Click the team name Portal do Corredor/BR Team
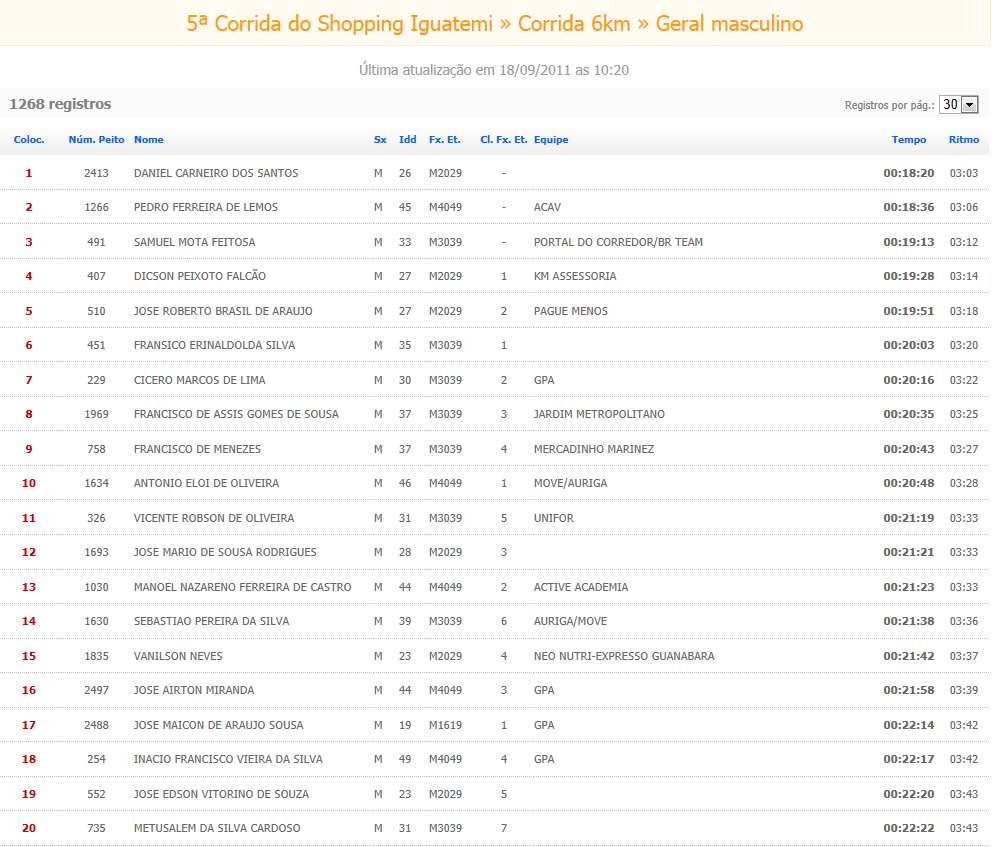This screenshot has width=992, height=847. (x=617, y=242)
